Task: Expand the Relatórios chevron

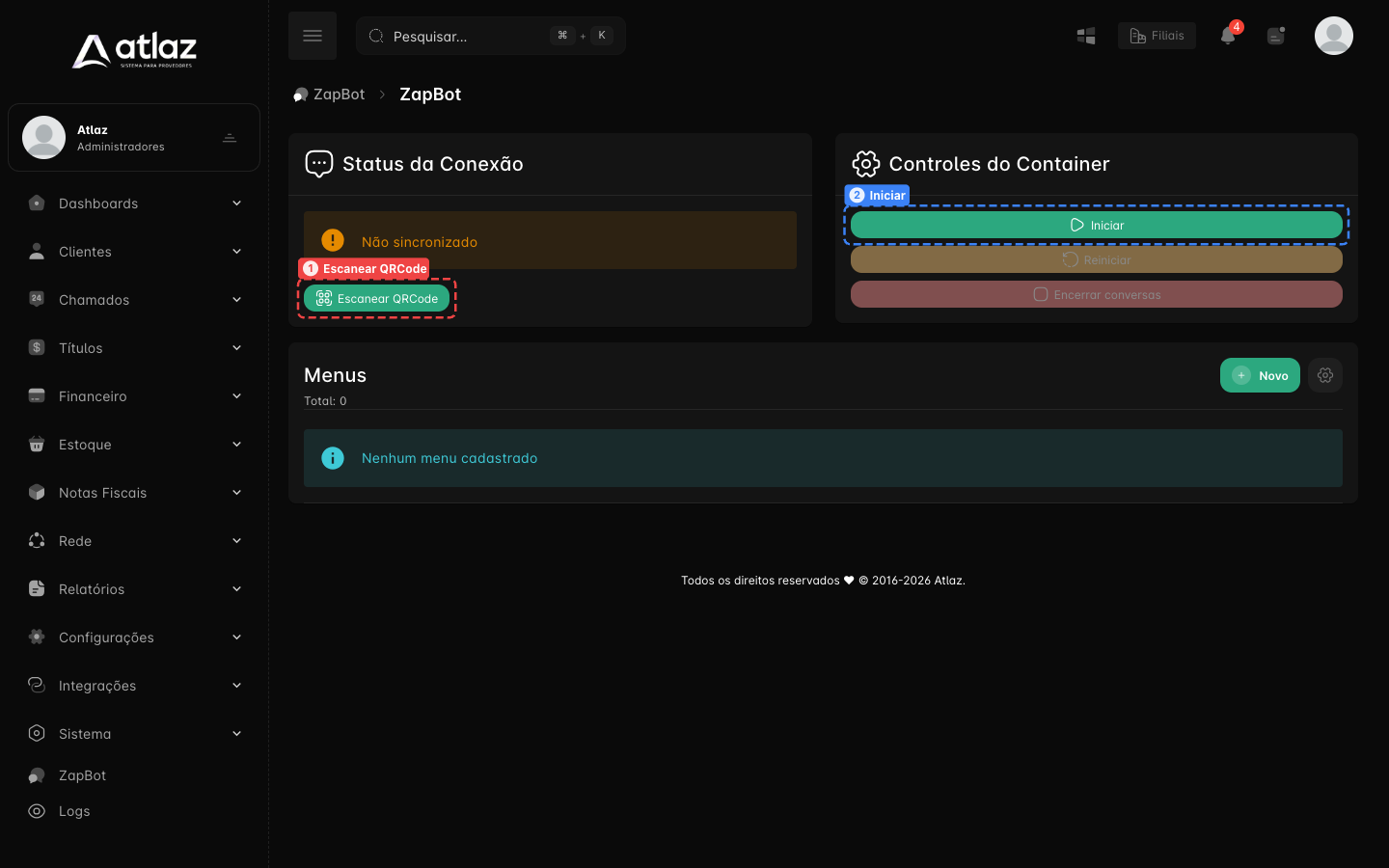Action: 236,588
